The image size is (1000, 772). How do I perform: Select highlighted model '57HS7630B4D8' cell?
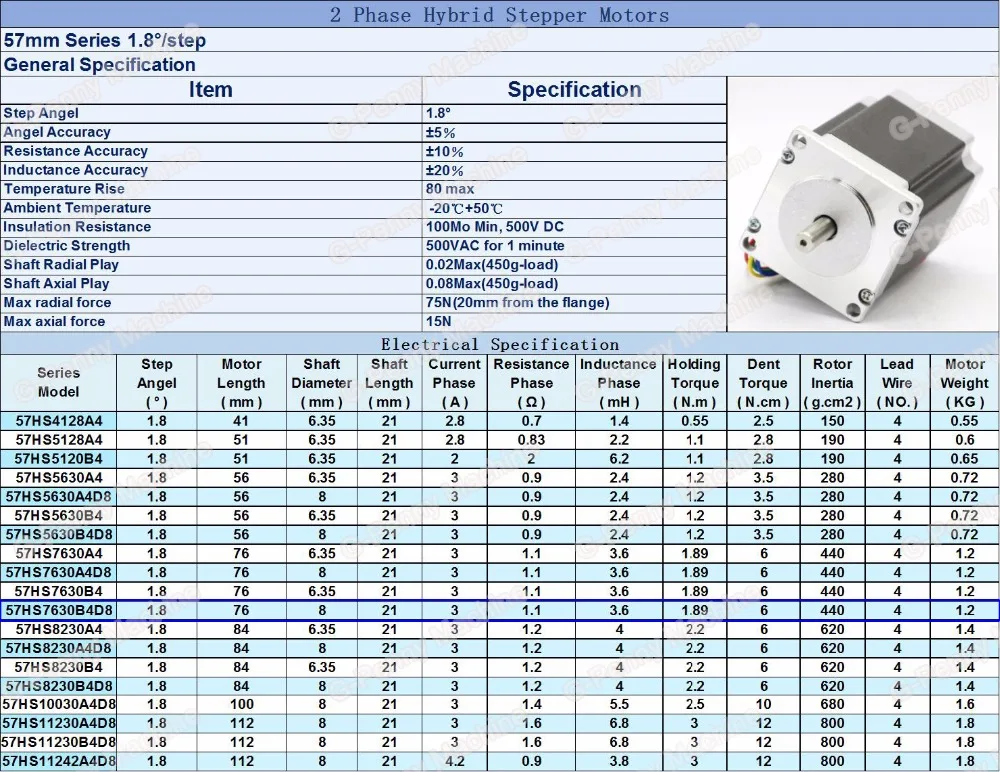point(59,611)
